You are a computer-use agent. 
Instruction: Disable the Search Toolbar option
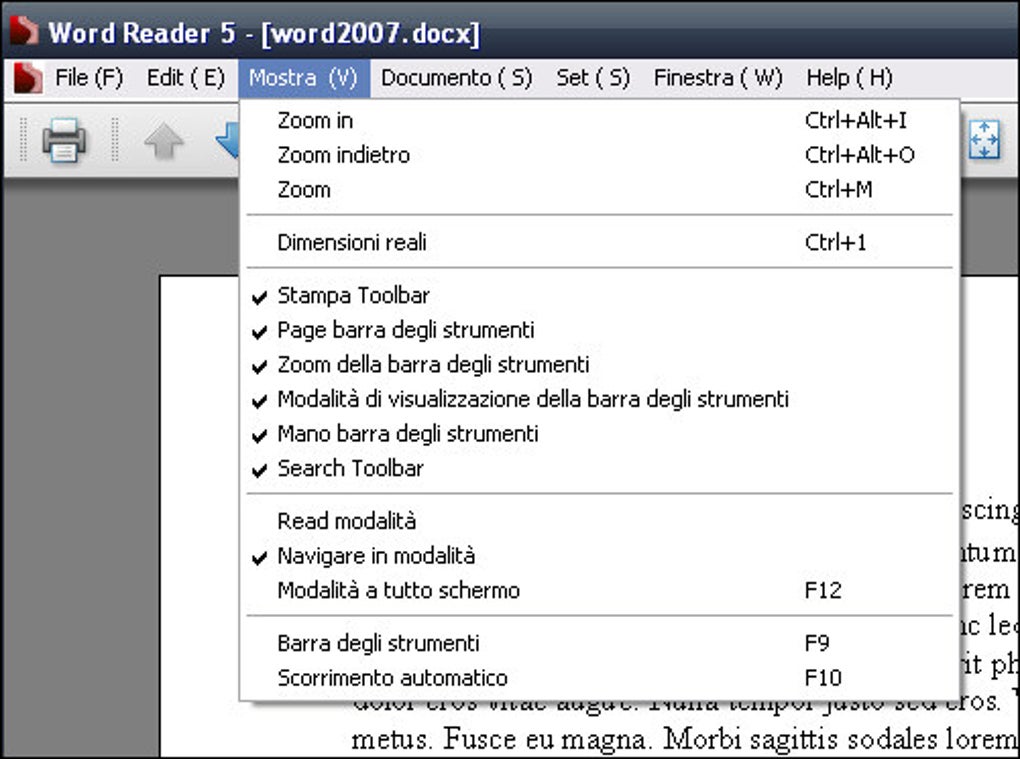click(x=350, y=468)
